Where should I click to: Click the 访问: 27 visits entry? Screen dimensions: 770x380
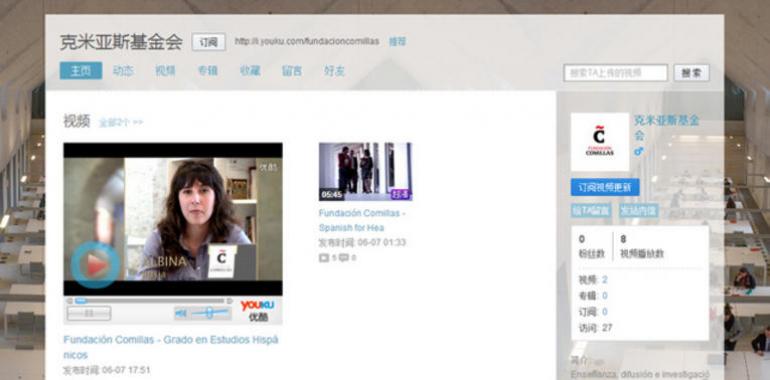pos(595,327)
